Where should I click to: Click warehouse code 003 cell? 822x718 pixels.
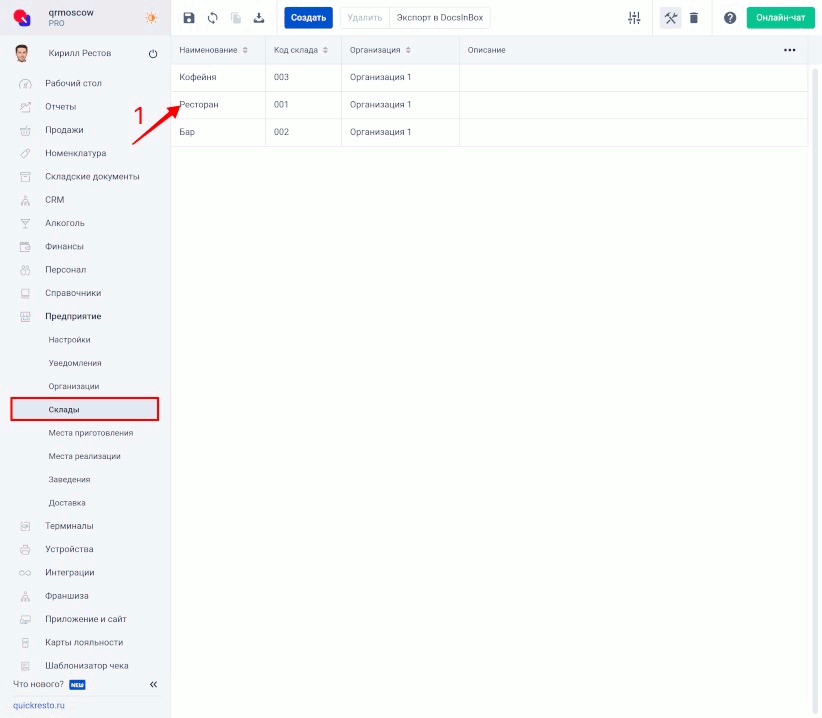pos(303,78)
